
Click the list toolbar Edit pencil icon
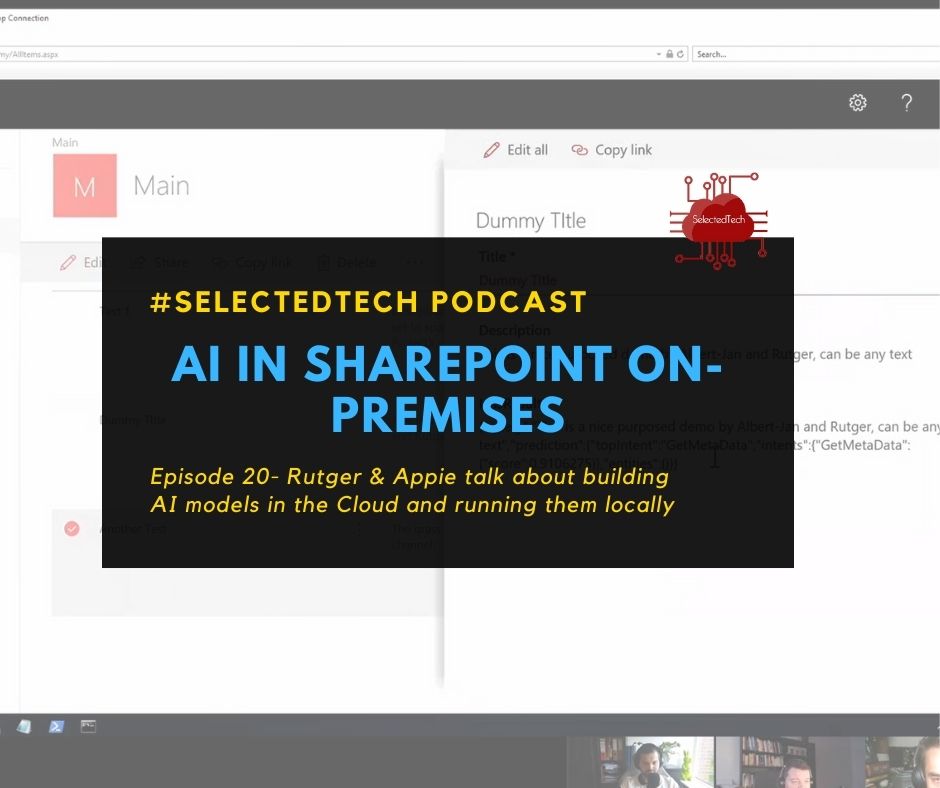pos(68,263)
